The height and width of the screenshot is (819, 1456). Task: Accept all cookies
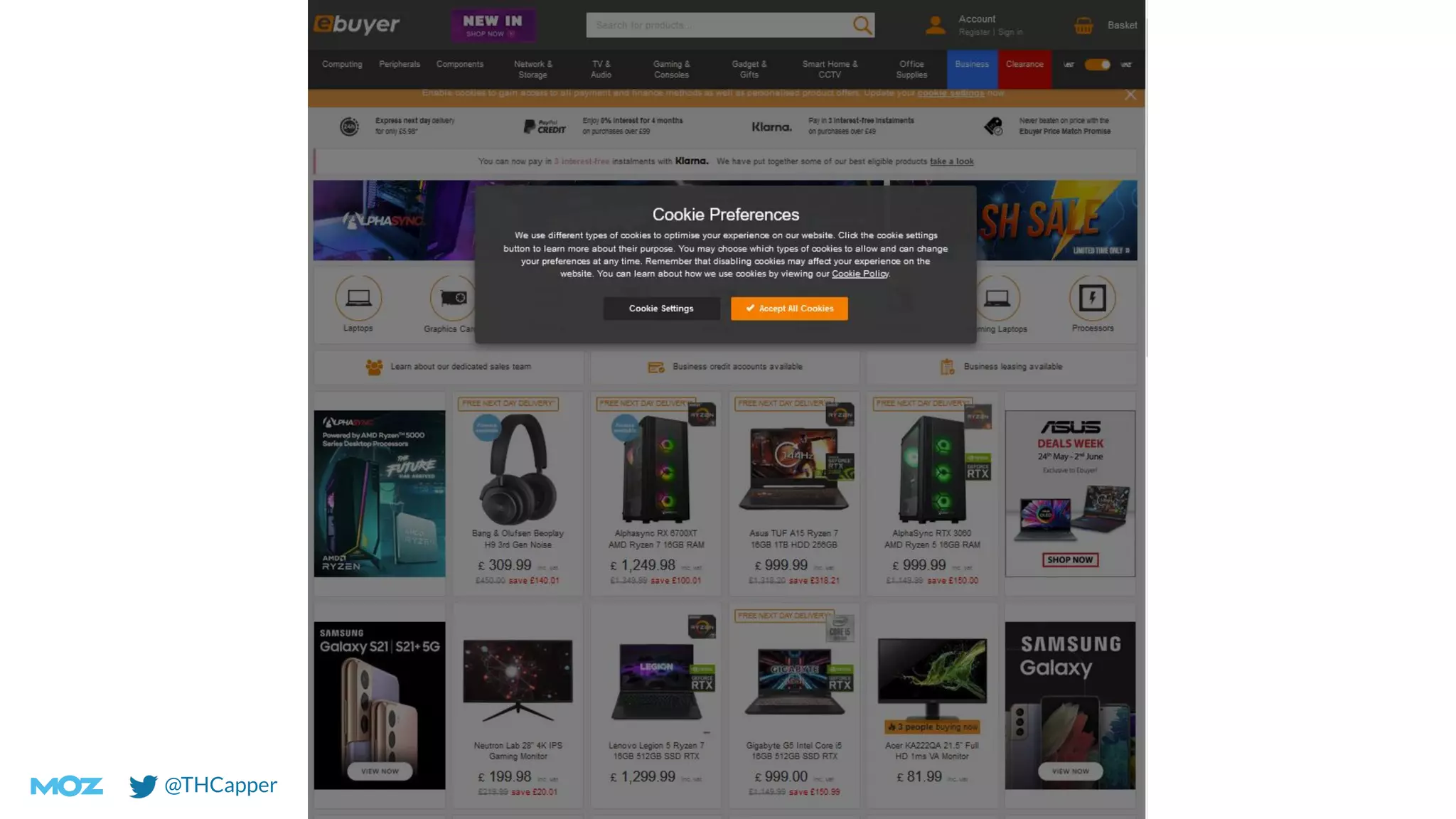coord(789,309)
